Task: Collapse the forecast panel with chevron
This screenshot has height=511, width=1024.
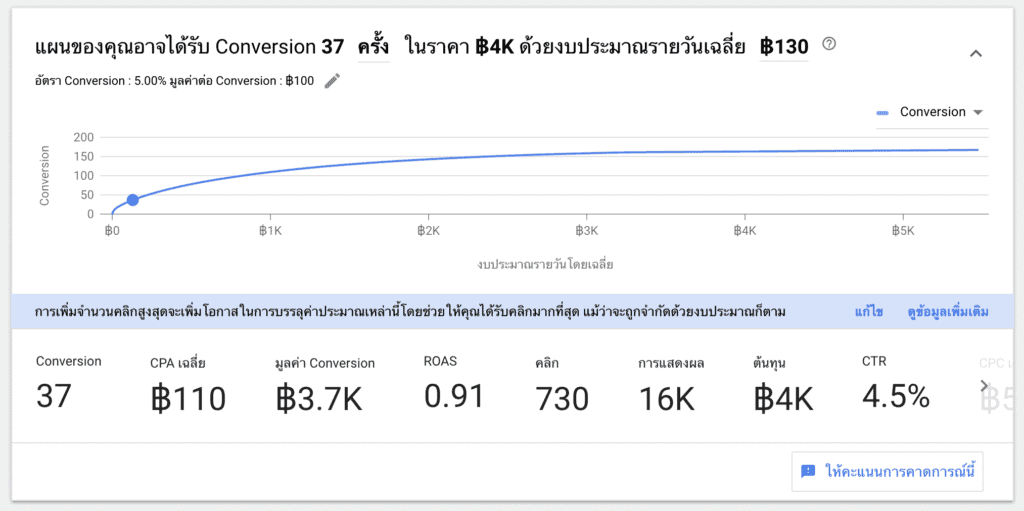Action: pos(976,53)
